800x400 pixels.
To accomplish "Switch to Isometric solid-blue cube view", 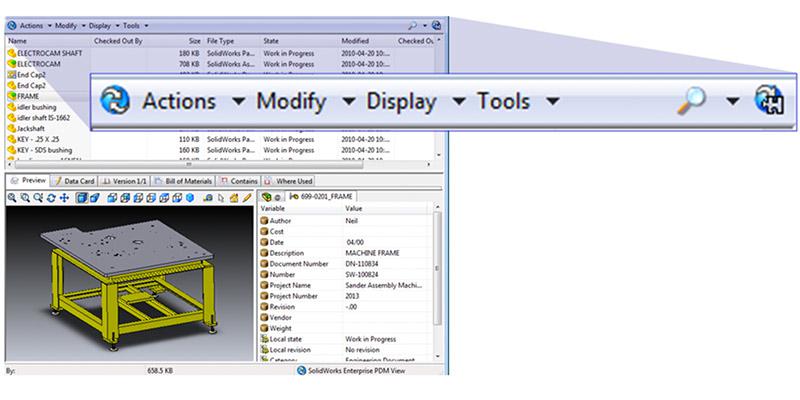I will pos(190,197).
